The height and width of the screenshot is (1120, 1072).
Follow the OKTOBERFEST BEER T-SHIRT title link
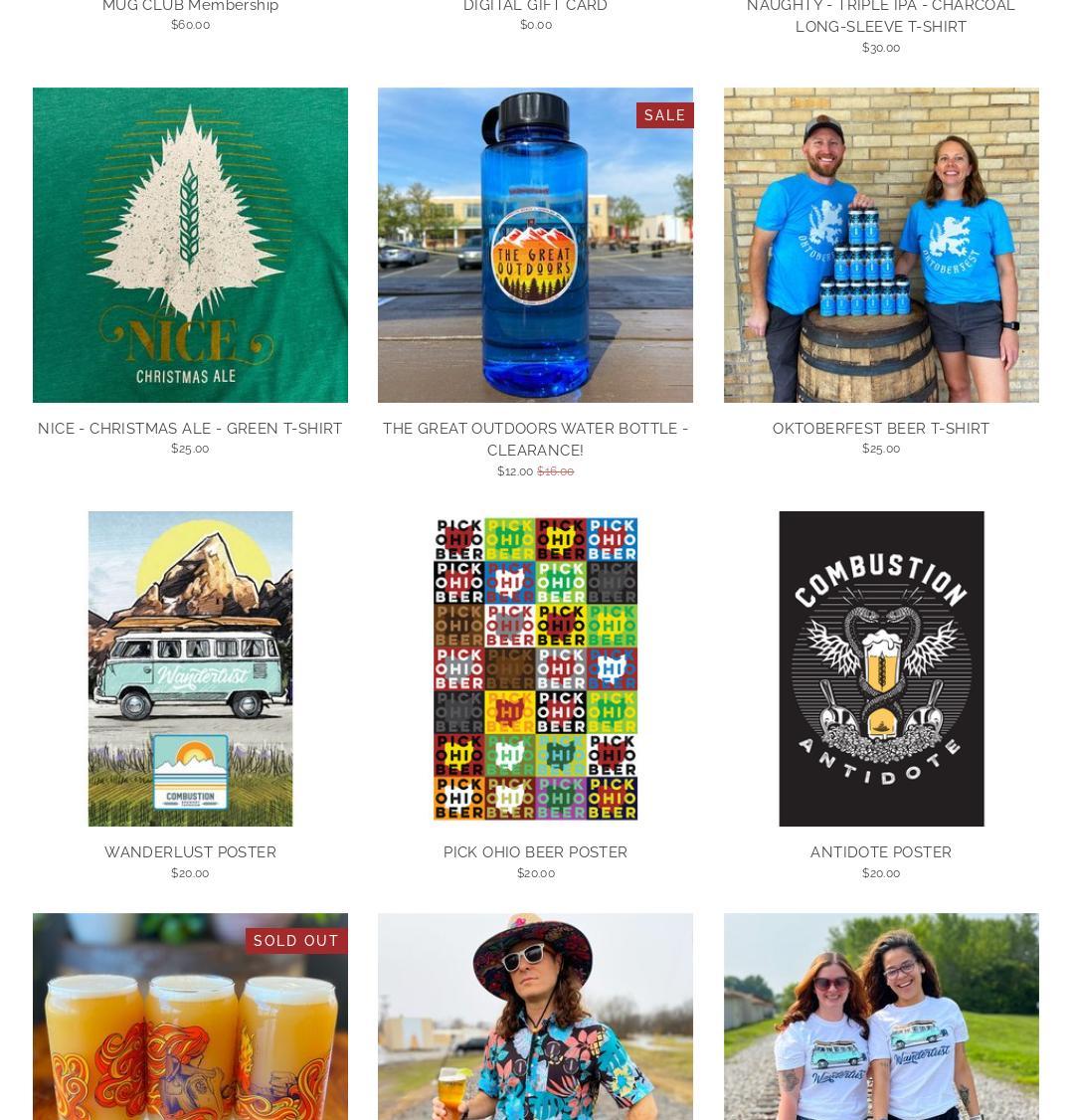click(881, 429)
